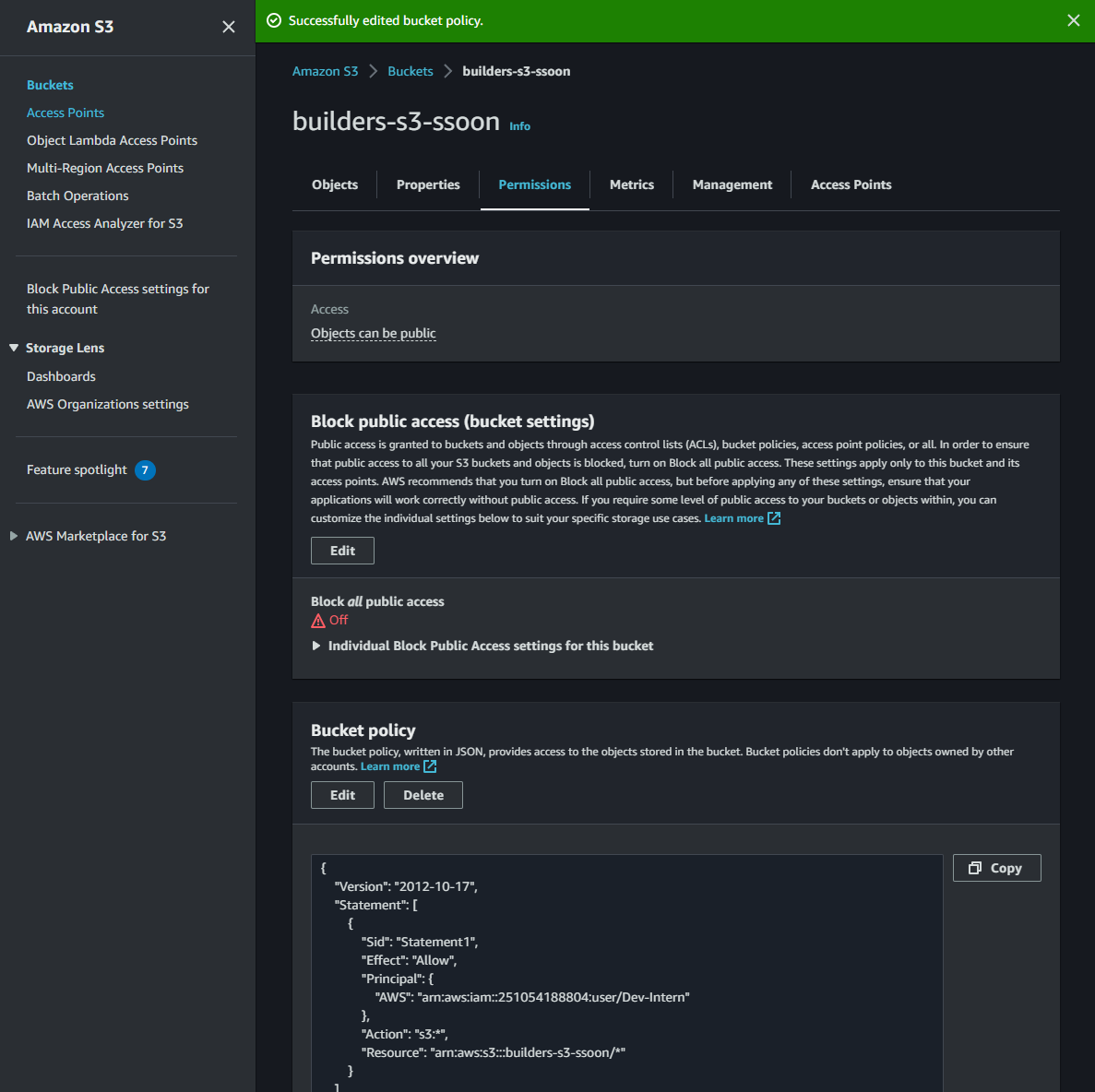The image size is (1095, 1092).
Task: Click the breadcrumb chevron after Amazon S3
Action: [x=373, y=71]
